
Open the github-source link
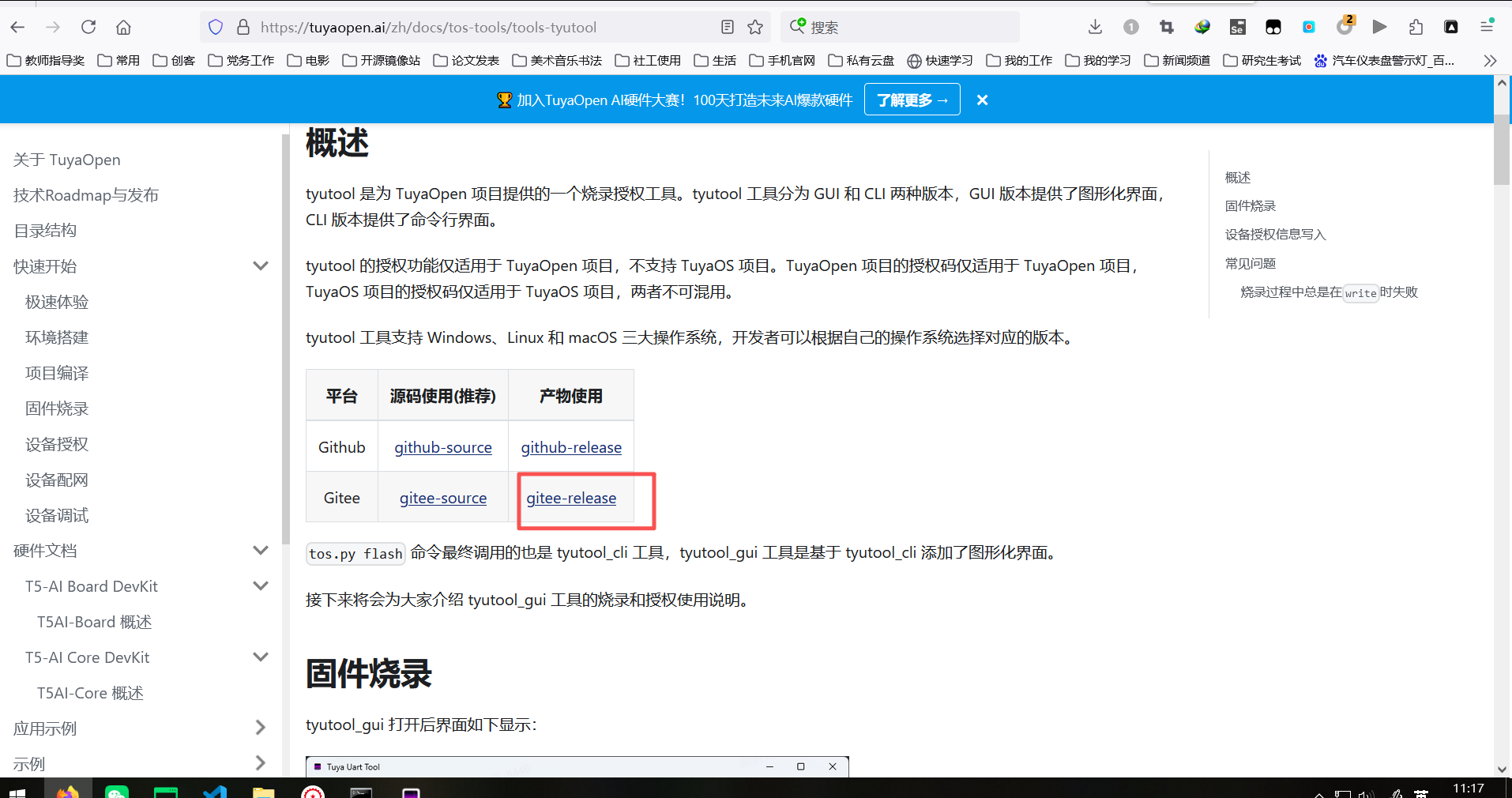point(443,447)
